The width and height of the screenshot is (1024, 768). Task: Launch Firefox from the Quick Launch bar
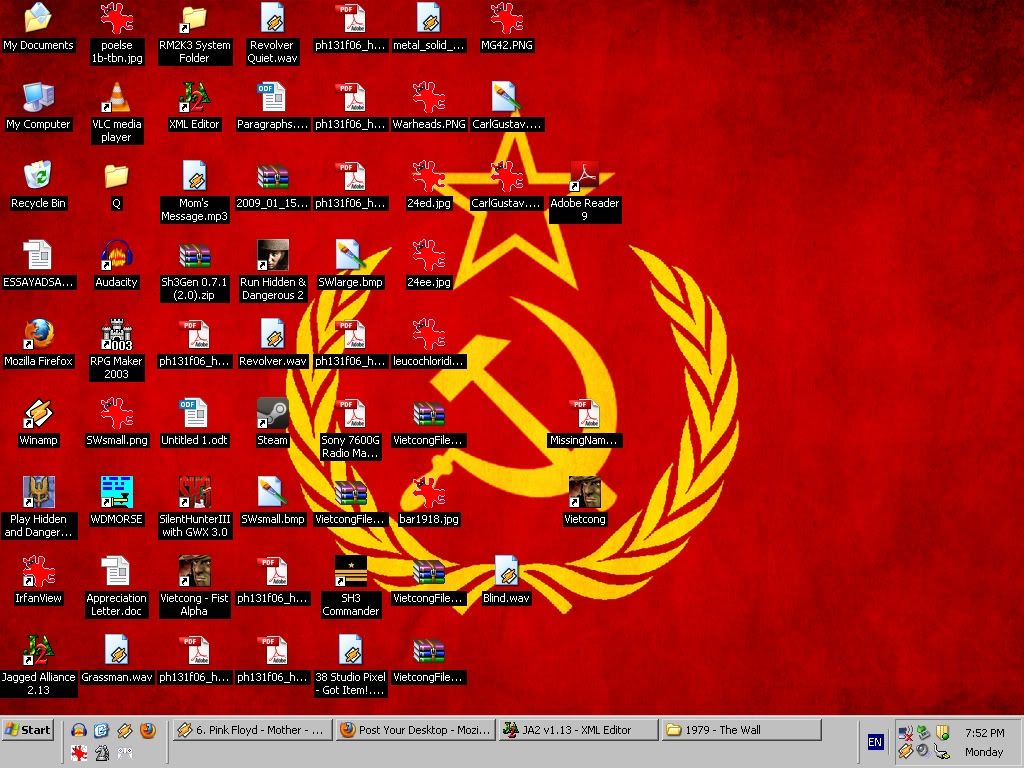(x=148, y=730)
